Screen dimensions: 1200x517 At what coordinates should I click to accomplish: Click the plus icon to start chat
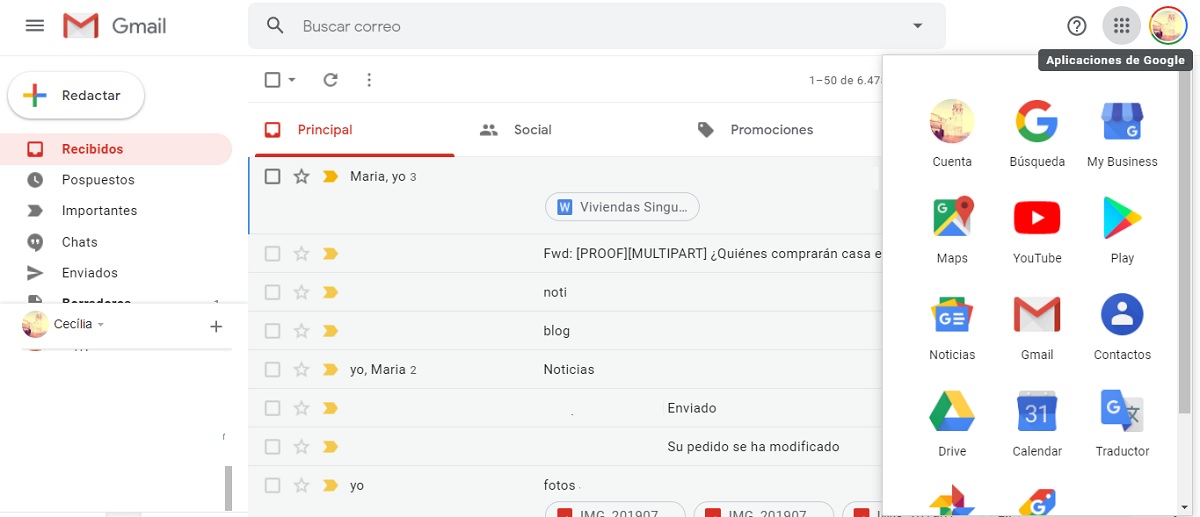pyautogui.click(x=215, y=326)
